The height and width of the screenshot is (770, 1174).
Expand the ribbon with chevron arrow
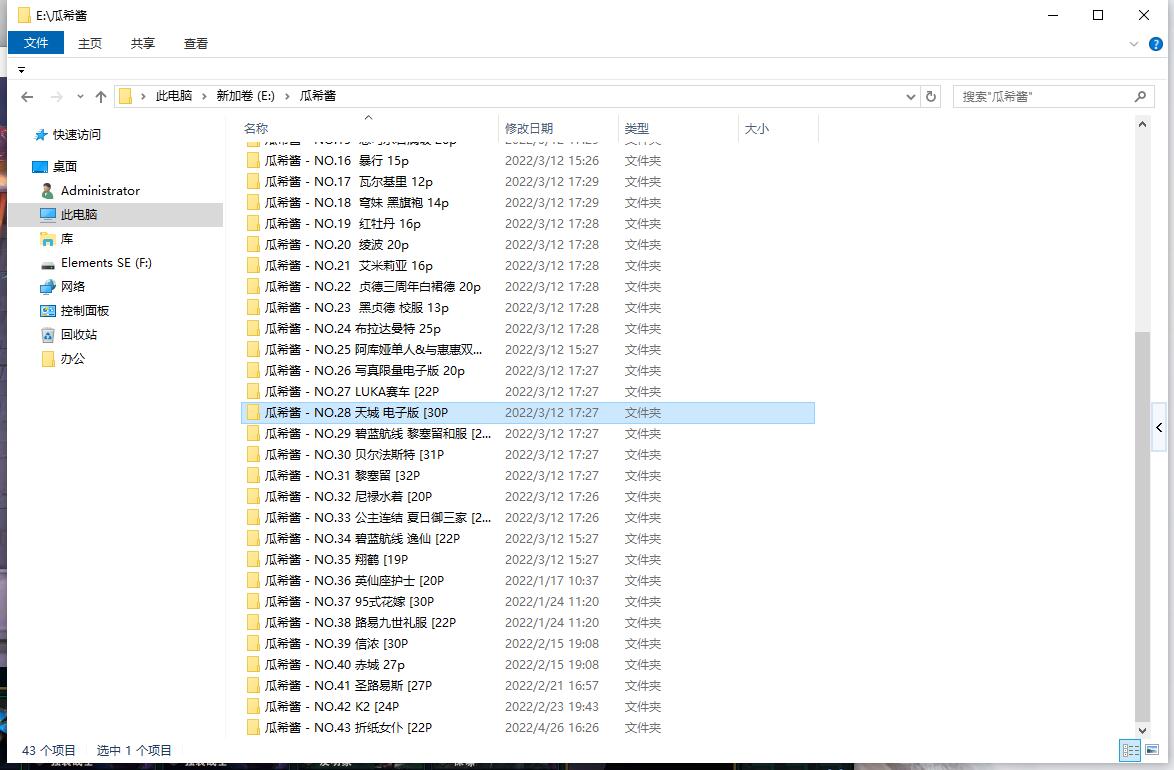click(x=1134, y=44)
